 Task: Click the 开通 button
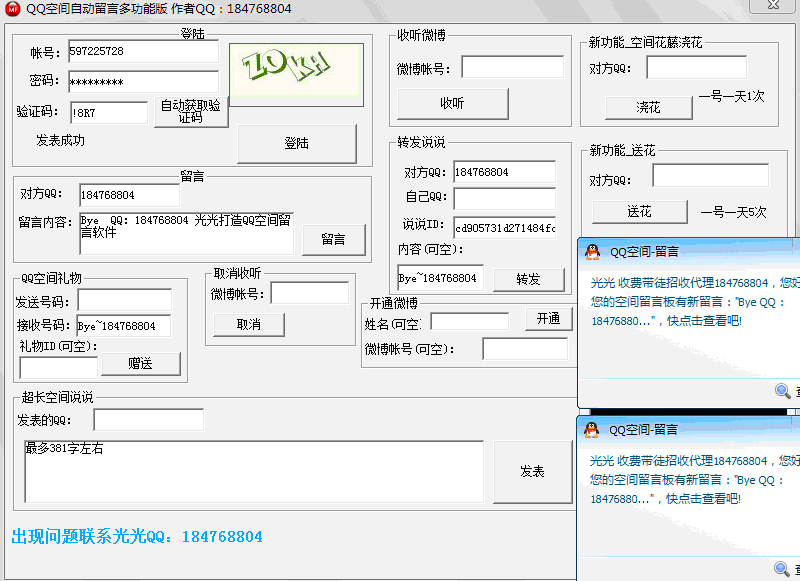coord(549,319)
